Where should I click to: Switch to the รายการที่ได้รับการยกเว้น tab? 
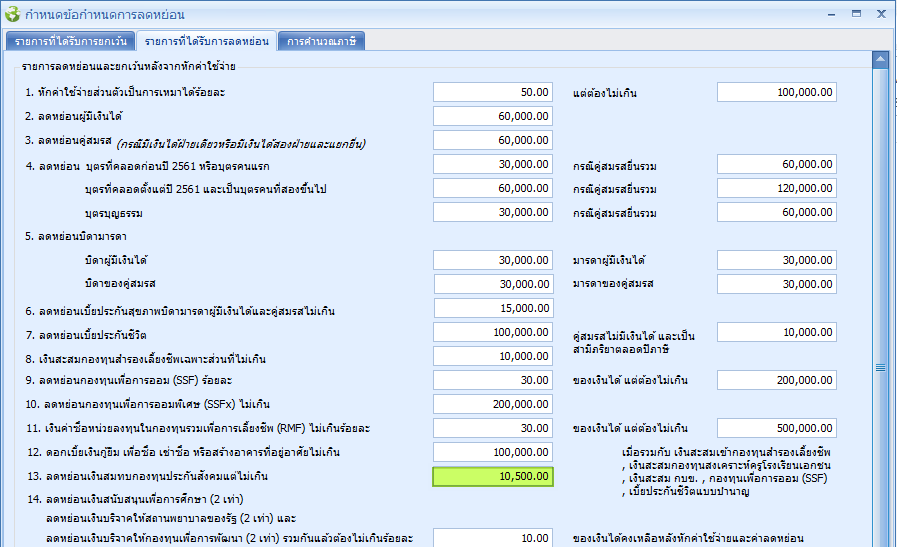pyautogui.click(x=69, y=41)
